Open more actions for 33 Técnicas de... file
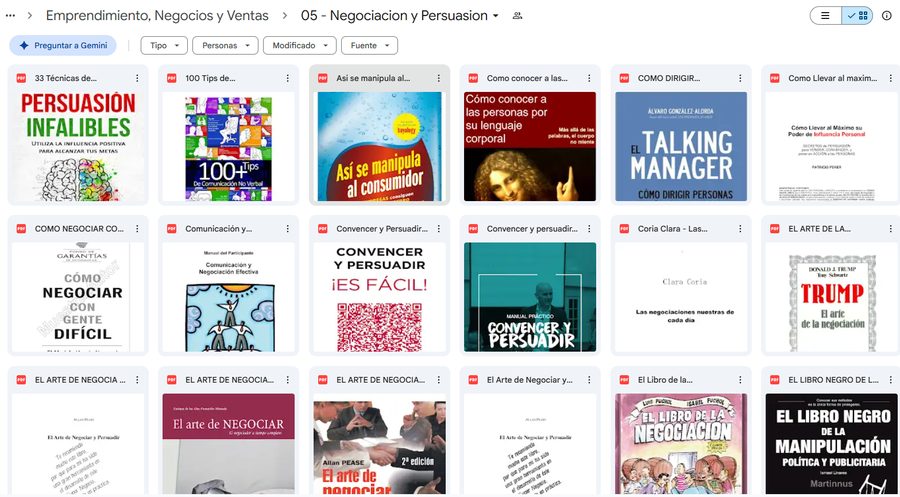The image size is (900, 497). click(137, 78)
